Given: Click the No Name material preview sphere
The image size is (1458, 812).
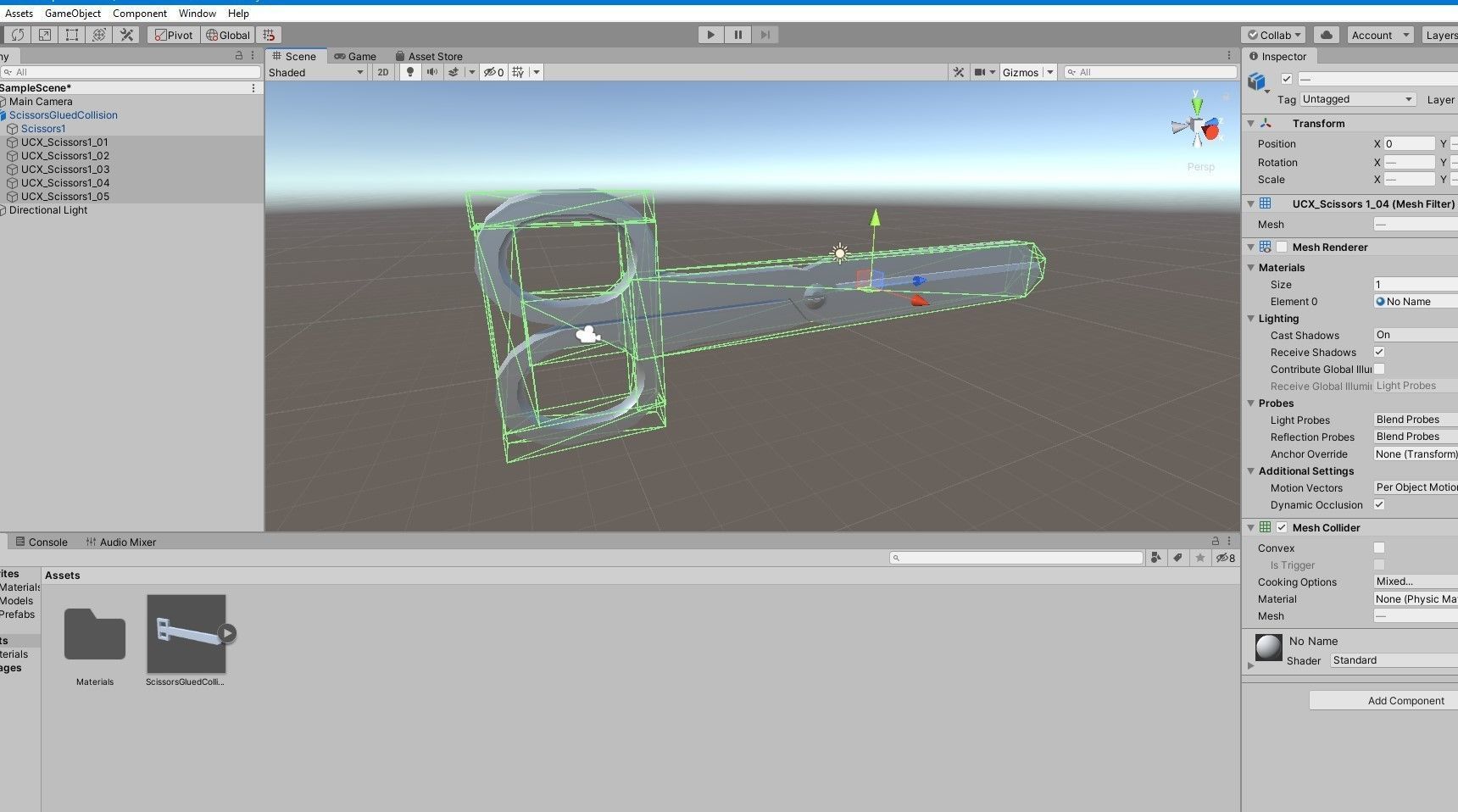Looking at the screenshot, I should [x=1268, y=648].
